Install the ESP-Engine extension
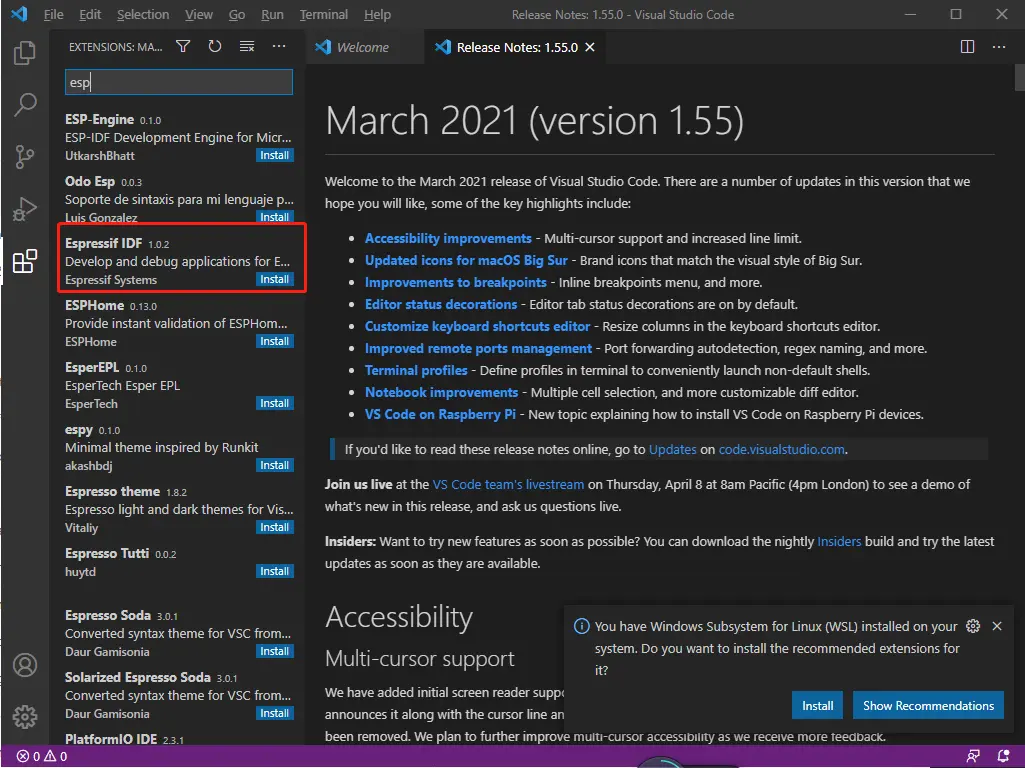The height and width of the screenshot is (768, 1025). [x=275, y=156]
